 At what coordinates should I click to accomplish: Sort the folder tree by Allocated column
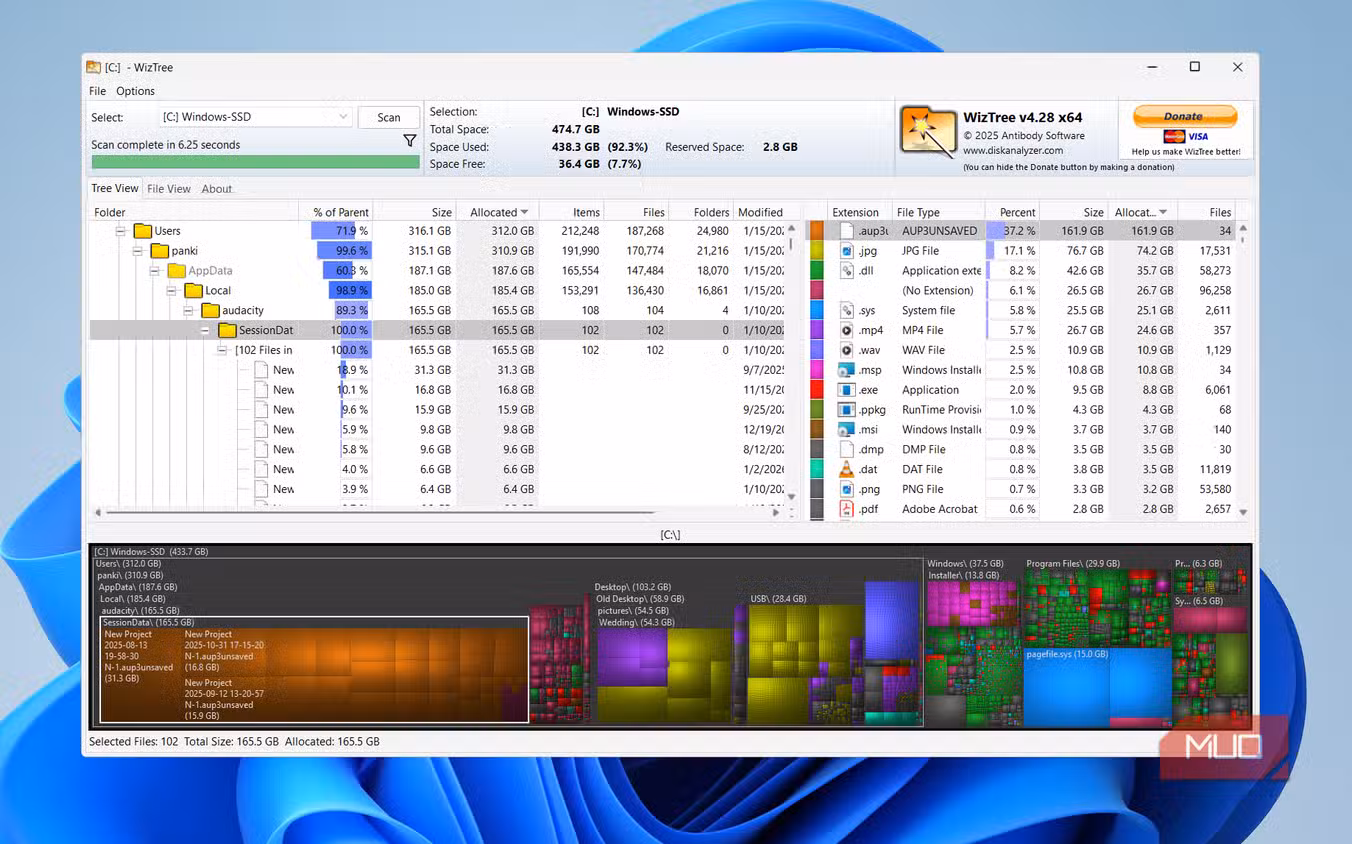(x=498, y=212)
